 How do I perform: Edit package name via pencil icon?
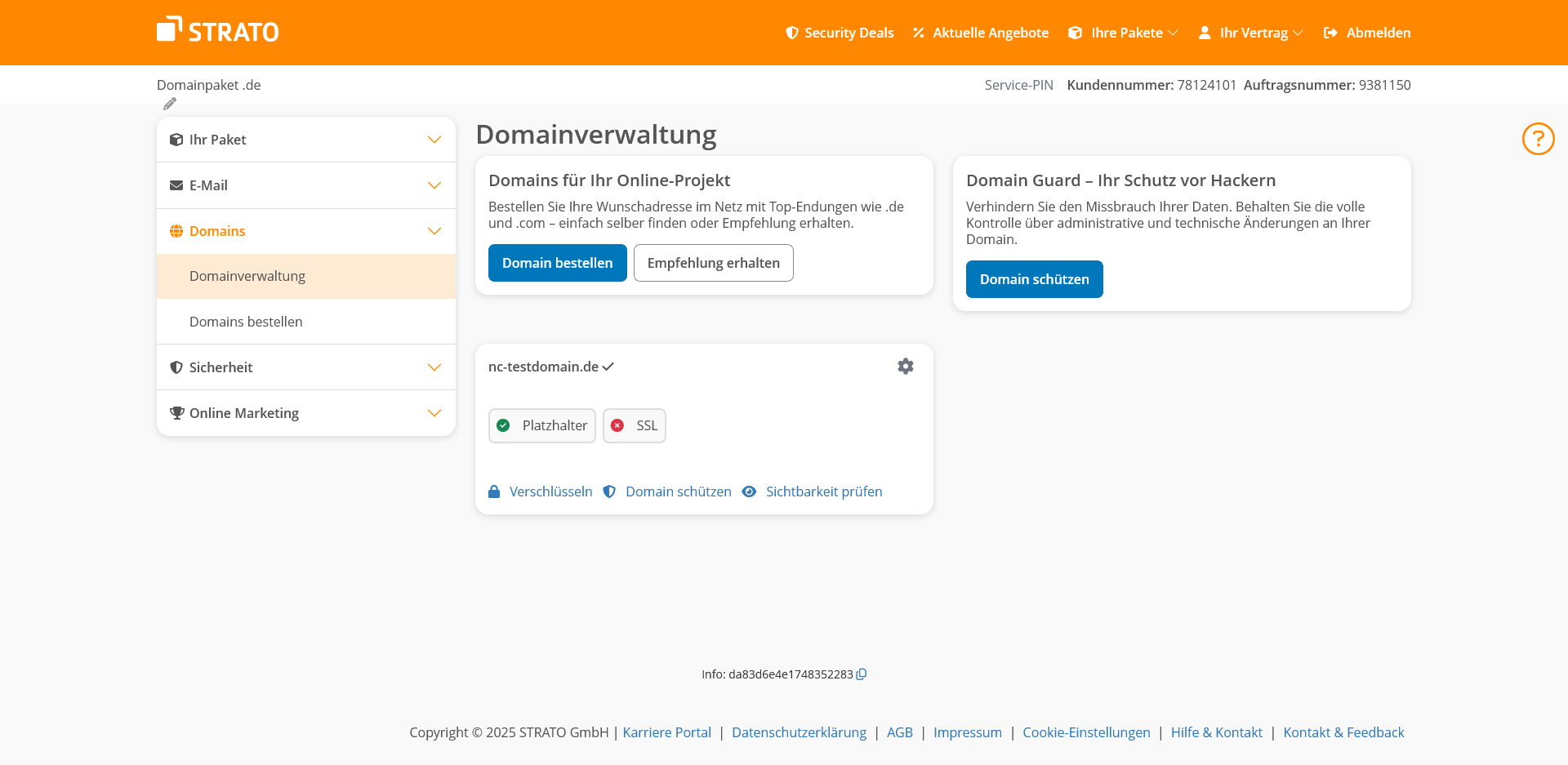[170, 104]
